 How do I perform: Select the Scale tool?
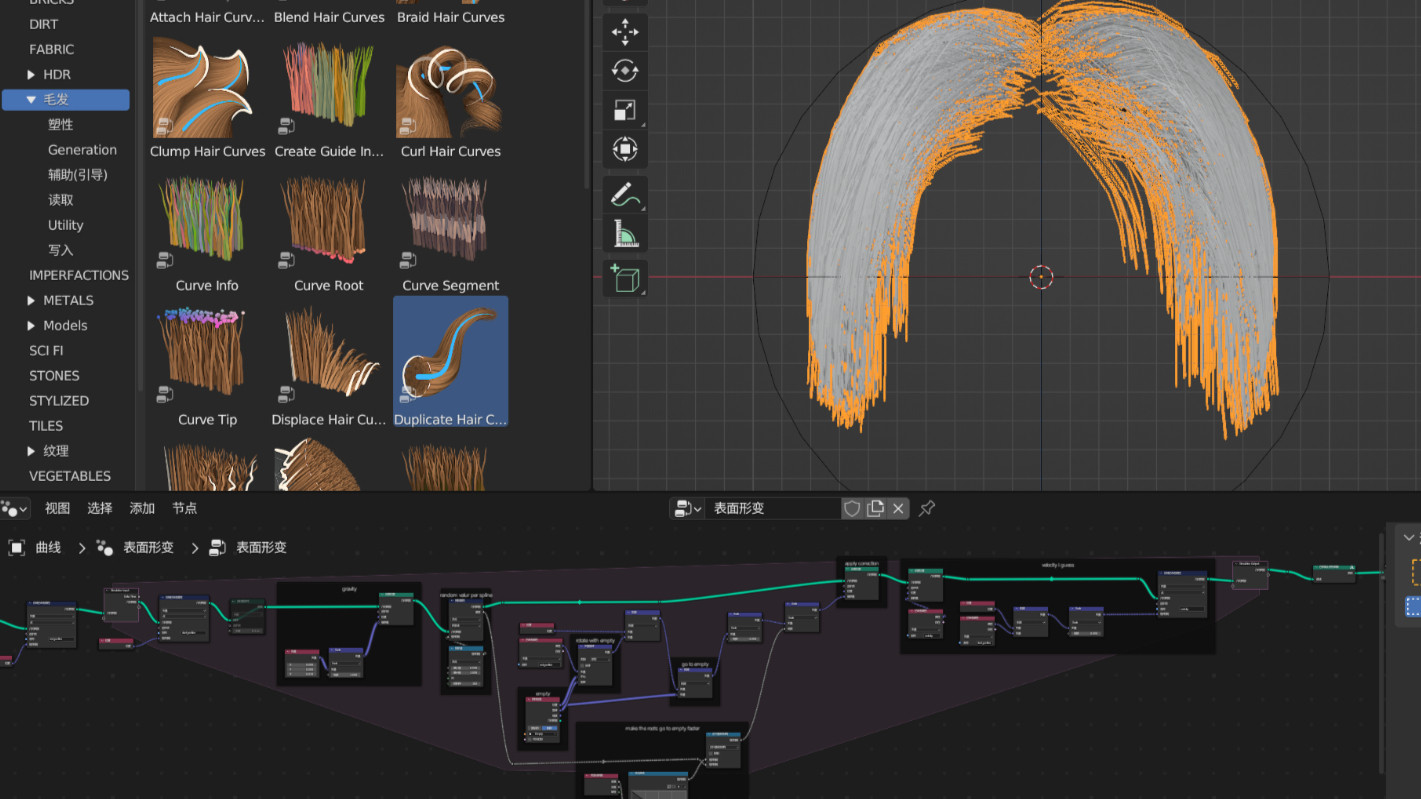pyautogui.click(x=625, y=111)
